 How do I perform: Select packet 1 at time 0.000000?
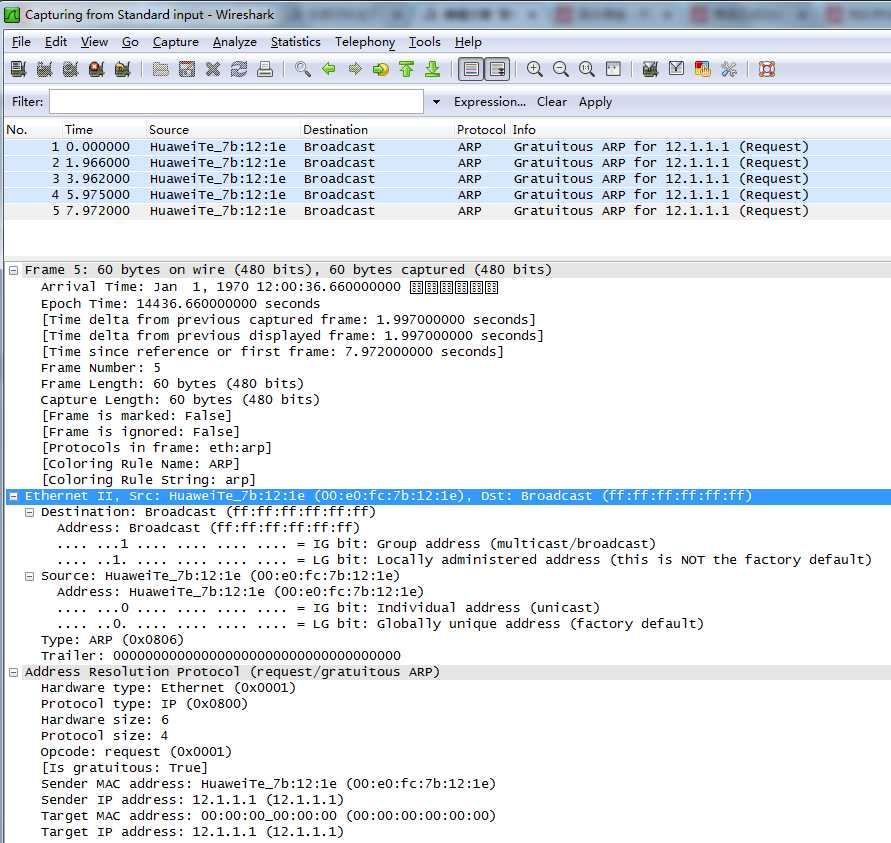click(447, 147)
